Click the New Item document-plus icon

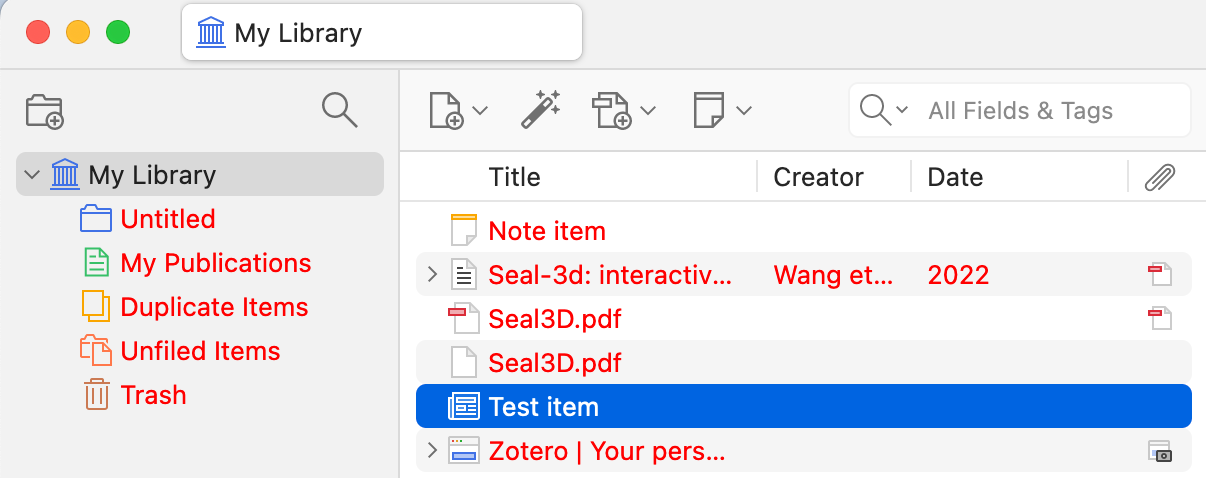pyautogui.click(x=446, y=110)
